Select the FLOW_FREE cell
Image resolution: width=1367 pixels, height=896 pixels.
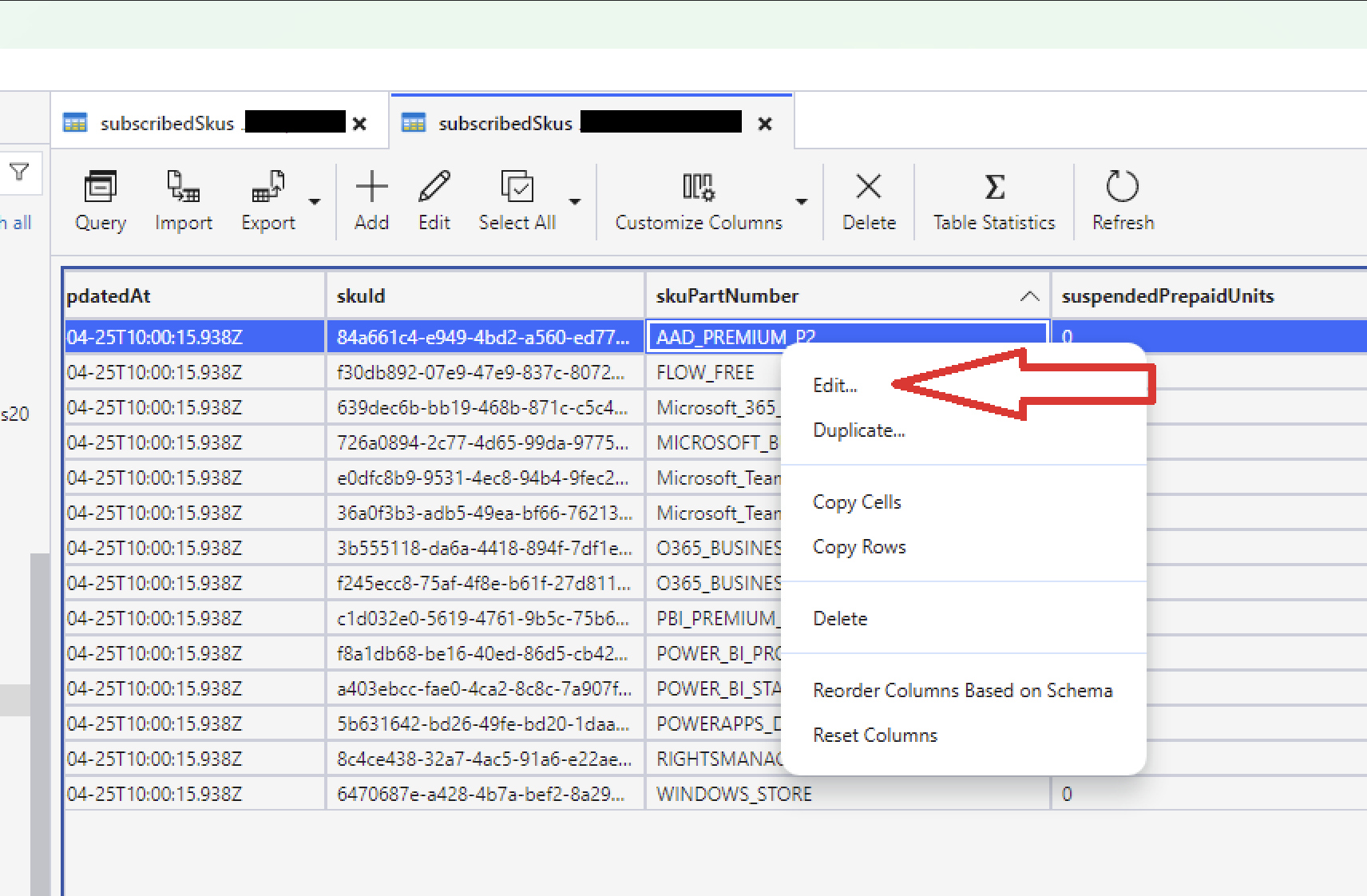coord(714,372)
